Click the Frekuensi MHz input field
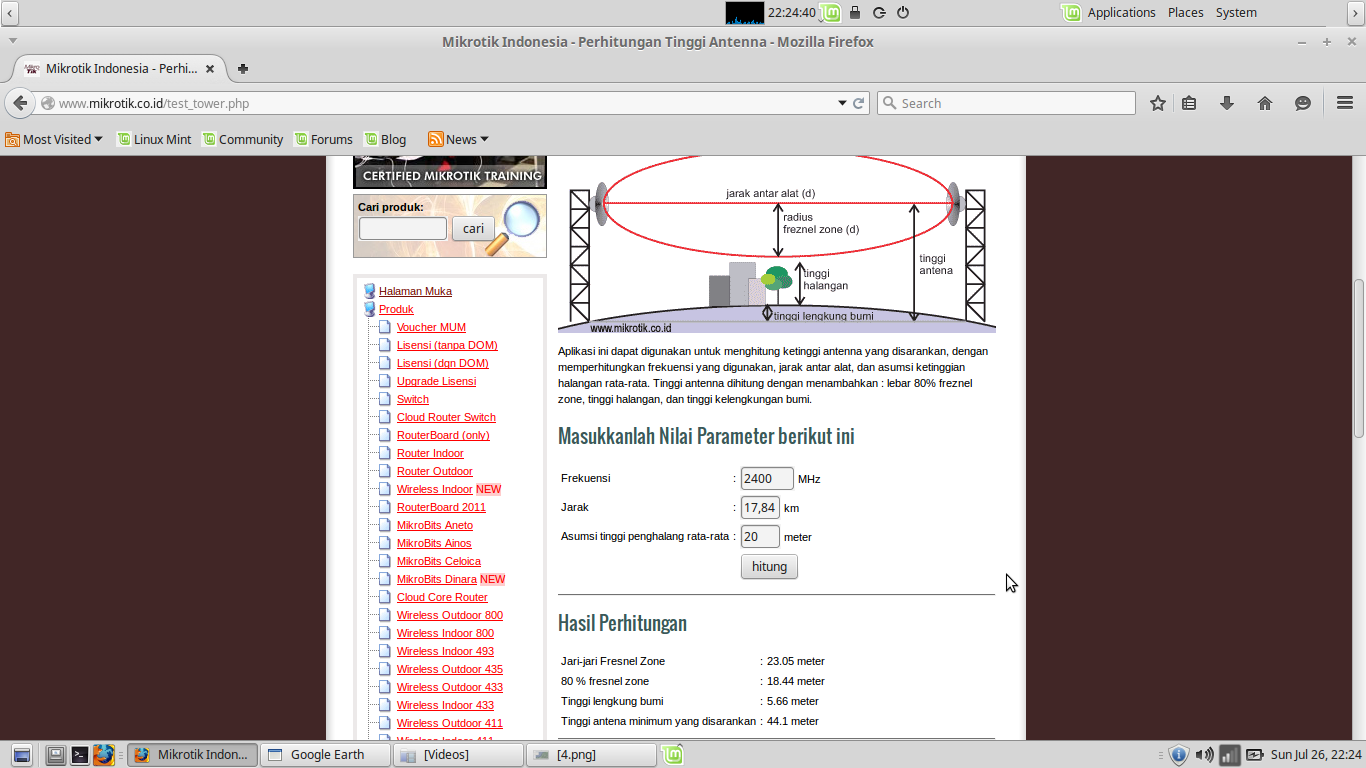The height and width of the screenshot is (768, 1366). pos(767,479)
